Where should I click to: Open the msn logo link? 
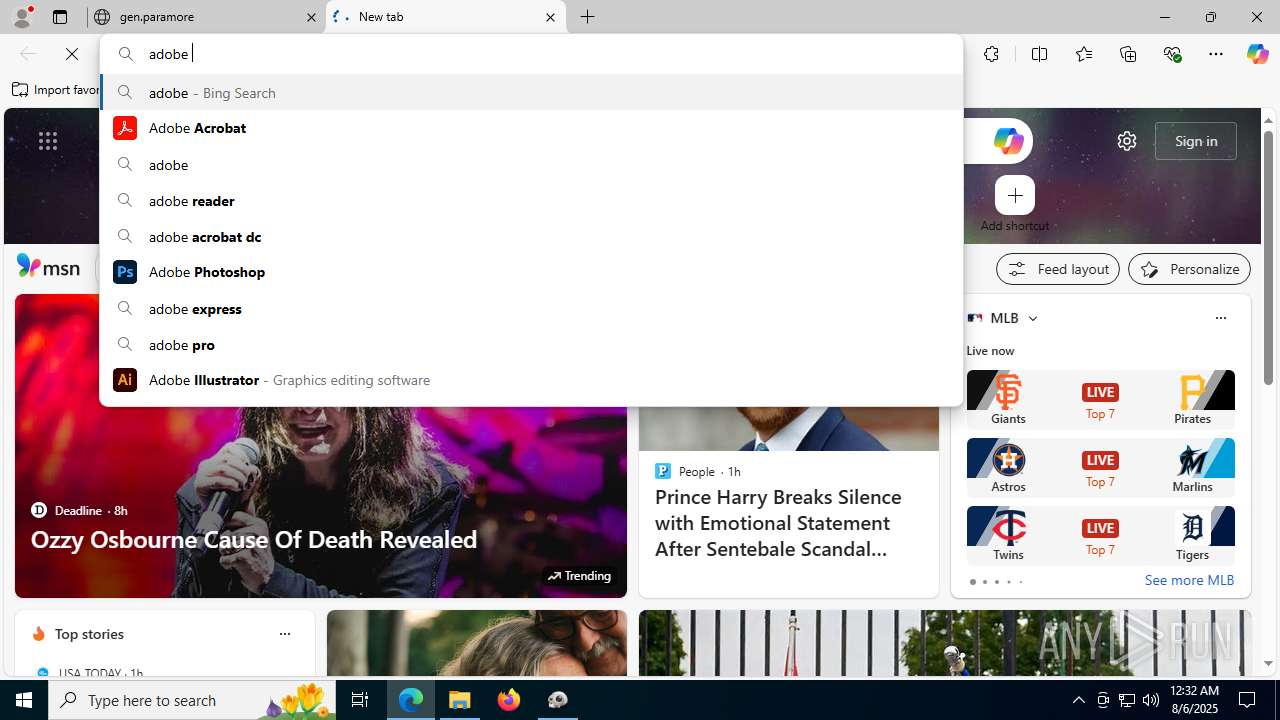pyautogui.click(x=48, y=267)
